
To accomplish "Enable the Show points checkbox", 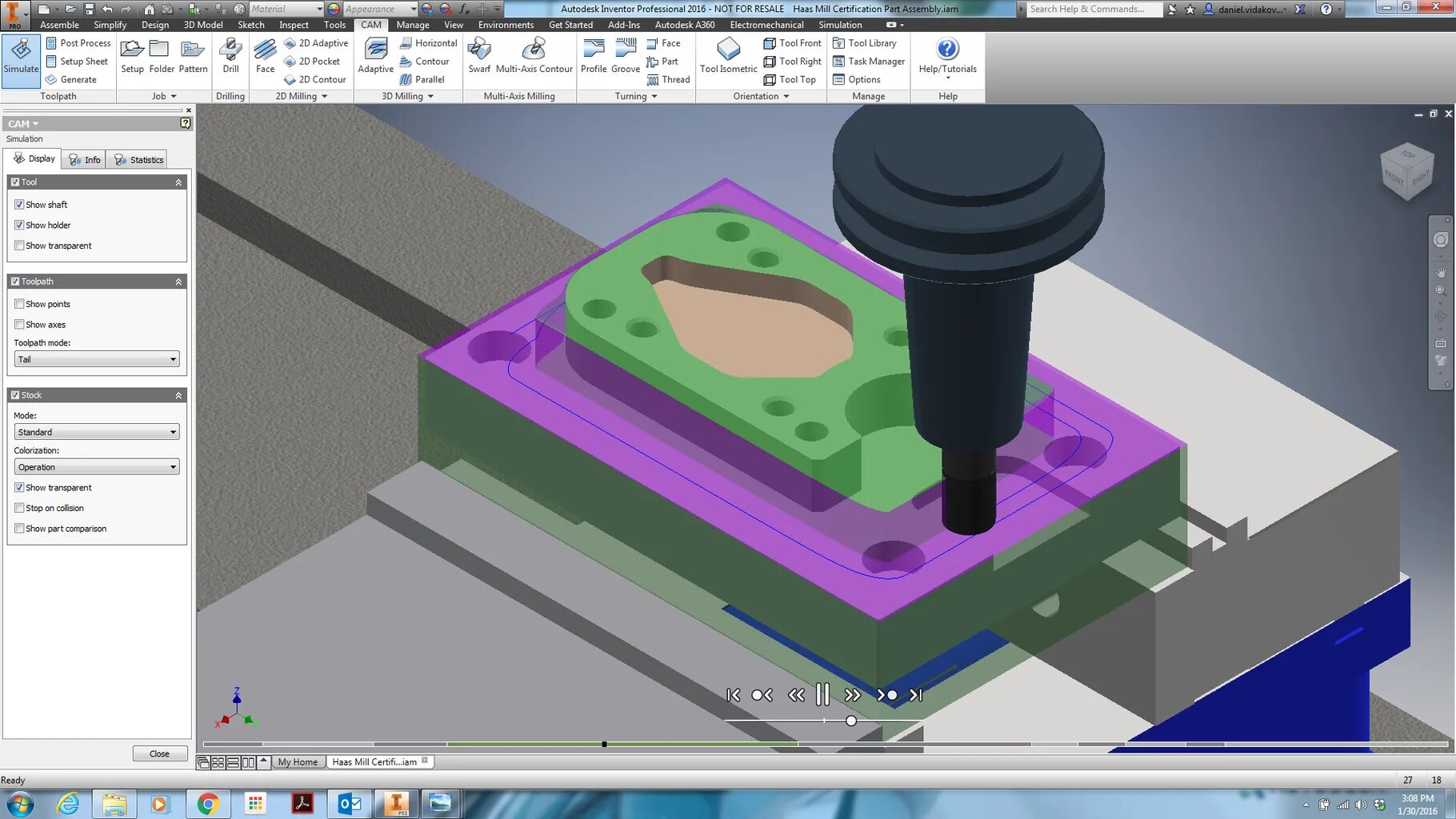I will point(19,304).
